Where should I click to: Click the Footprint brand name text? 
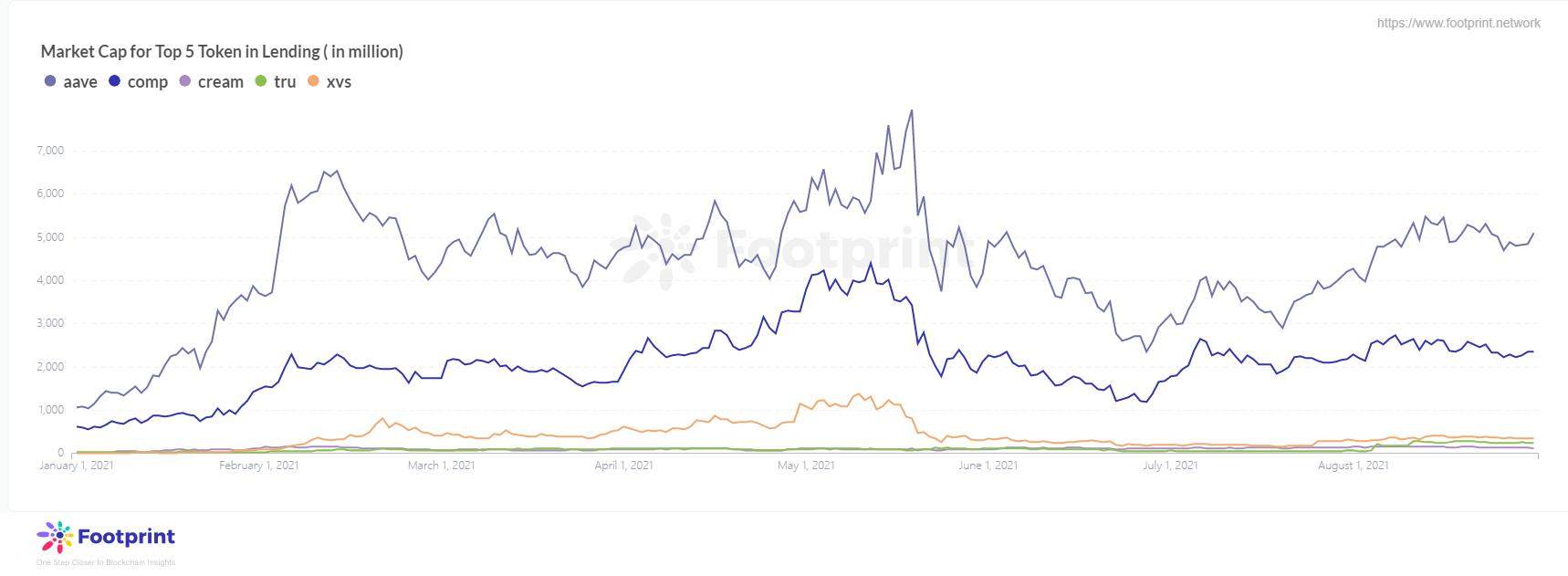coord(126,537)
